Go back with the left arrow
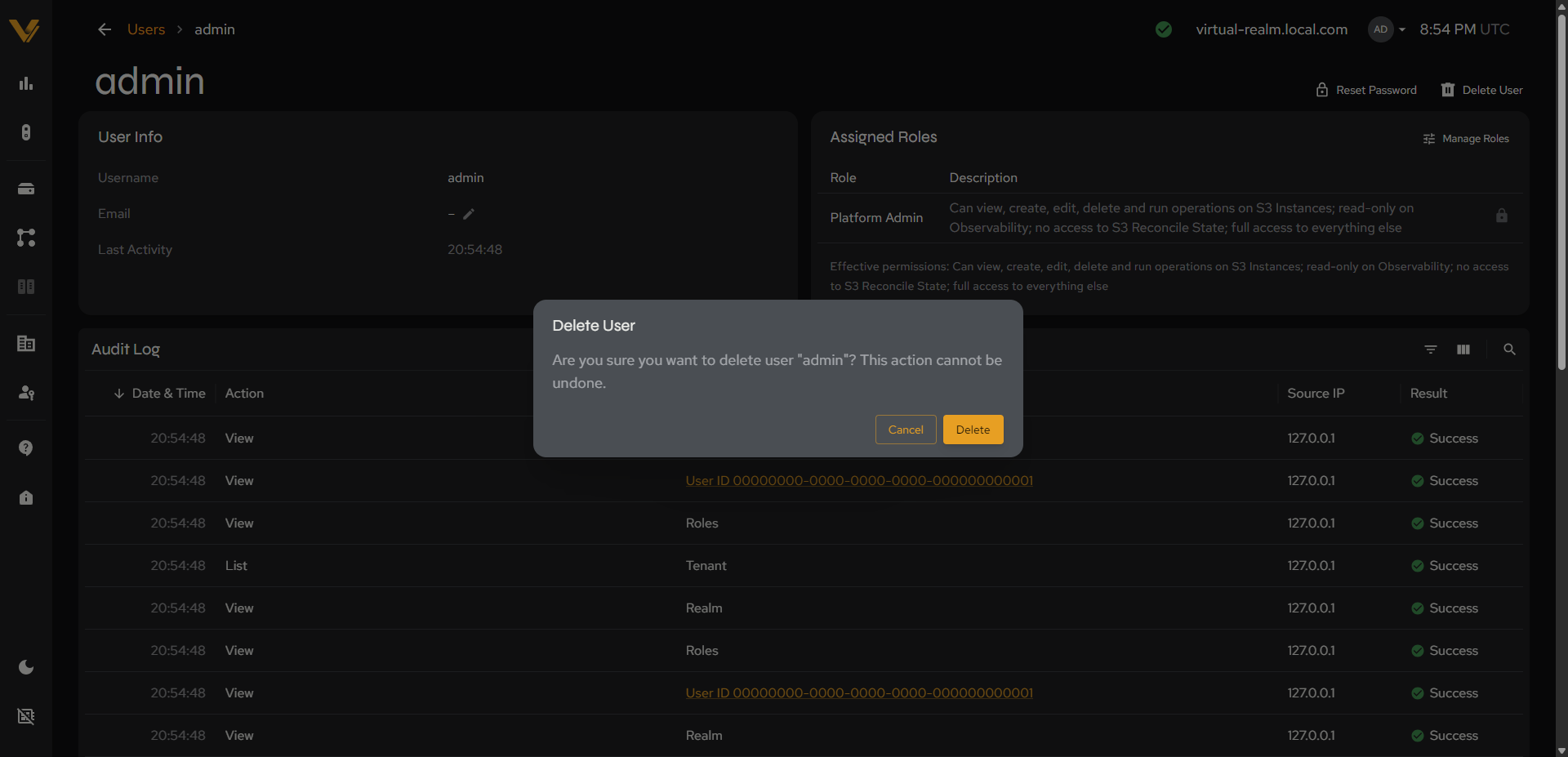1568x757 pixels. (105, 29)
